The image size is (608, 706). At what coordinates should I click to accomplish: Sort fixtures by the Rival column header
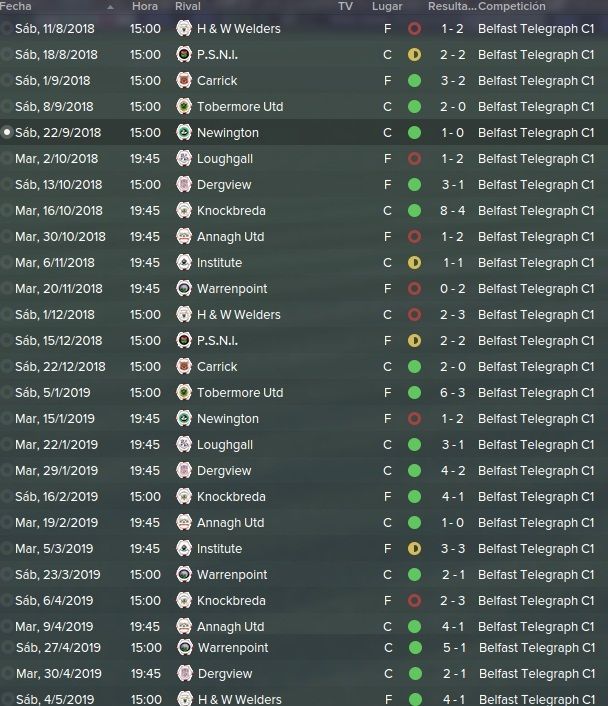[x=188, y=6]
